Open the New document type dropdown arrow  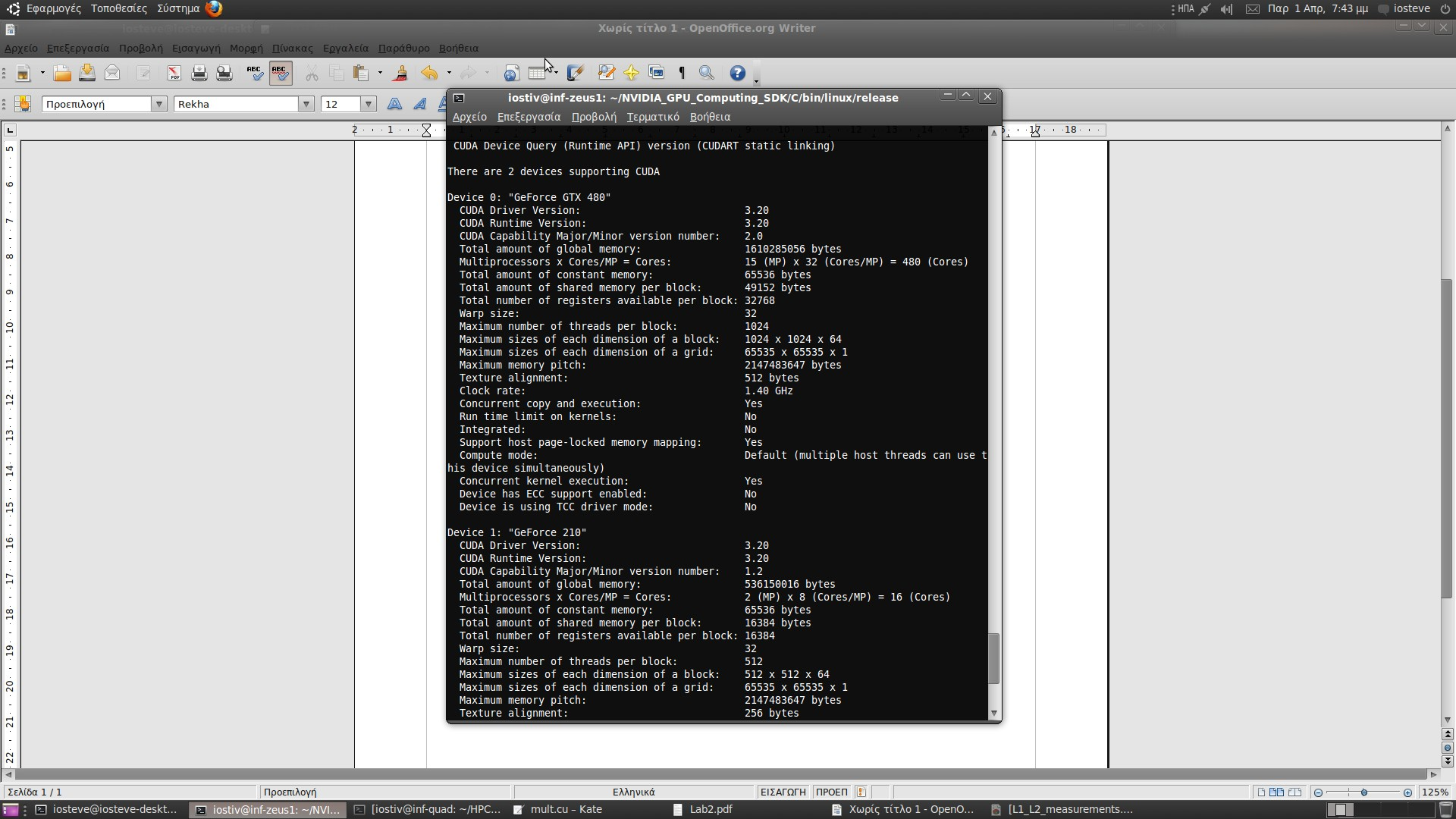coord(42,73)
